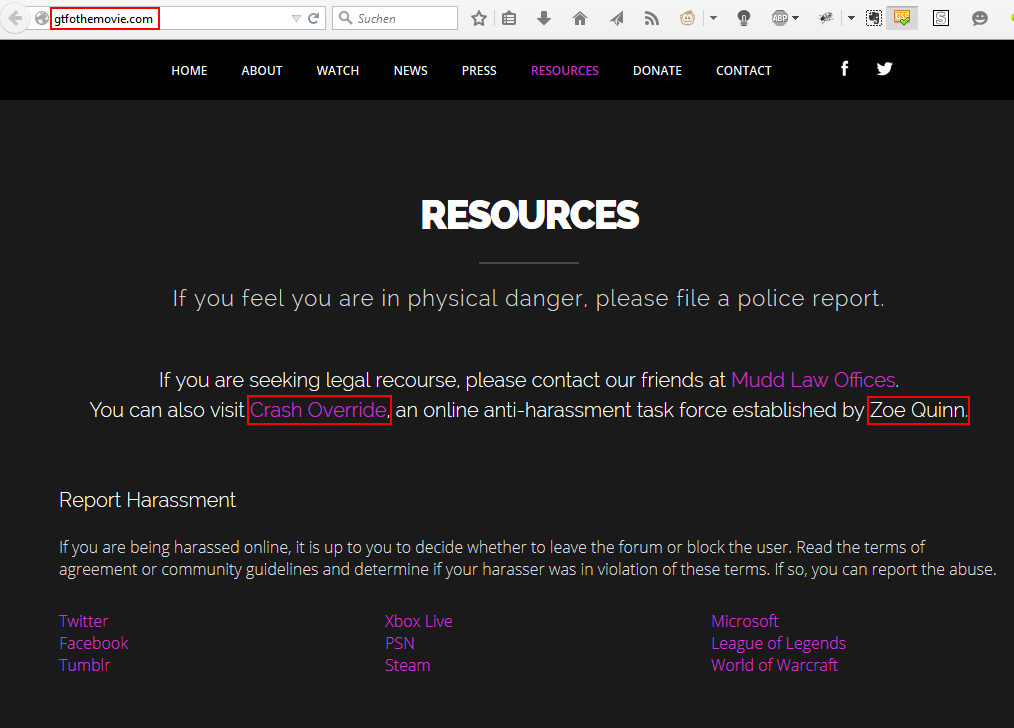Select the RESOURCES navigation item
Screen dimensions: 1014x728
tap(565, 70)
